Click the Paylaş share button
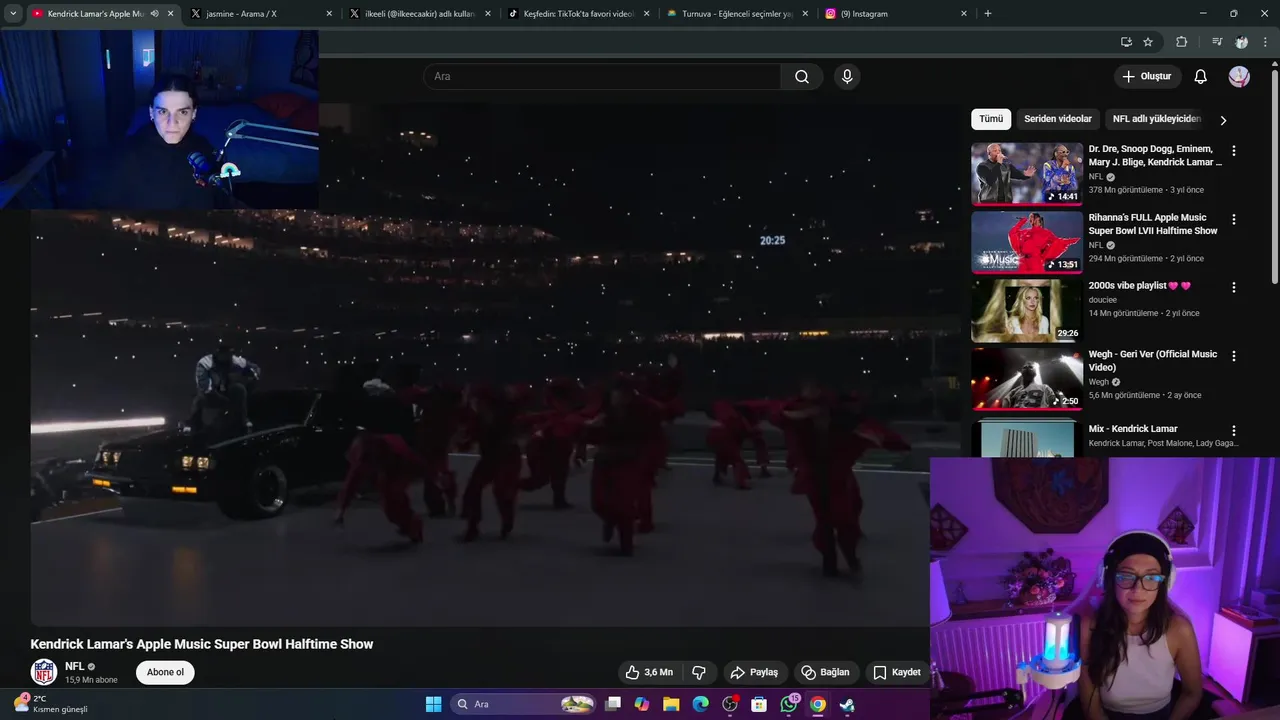This screenshot has height=720, width=1280. (x=754, y=672)
